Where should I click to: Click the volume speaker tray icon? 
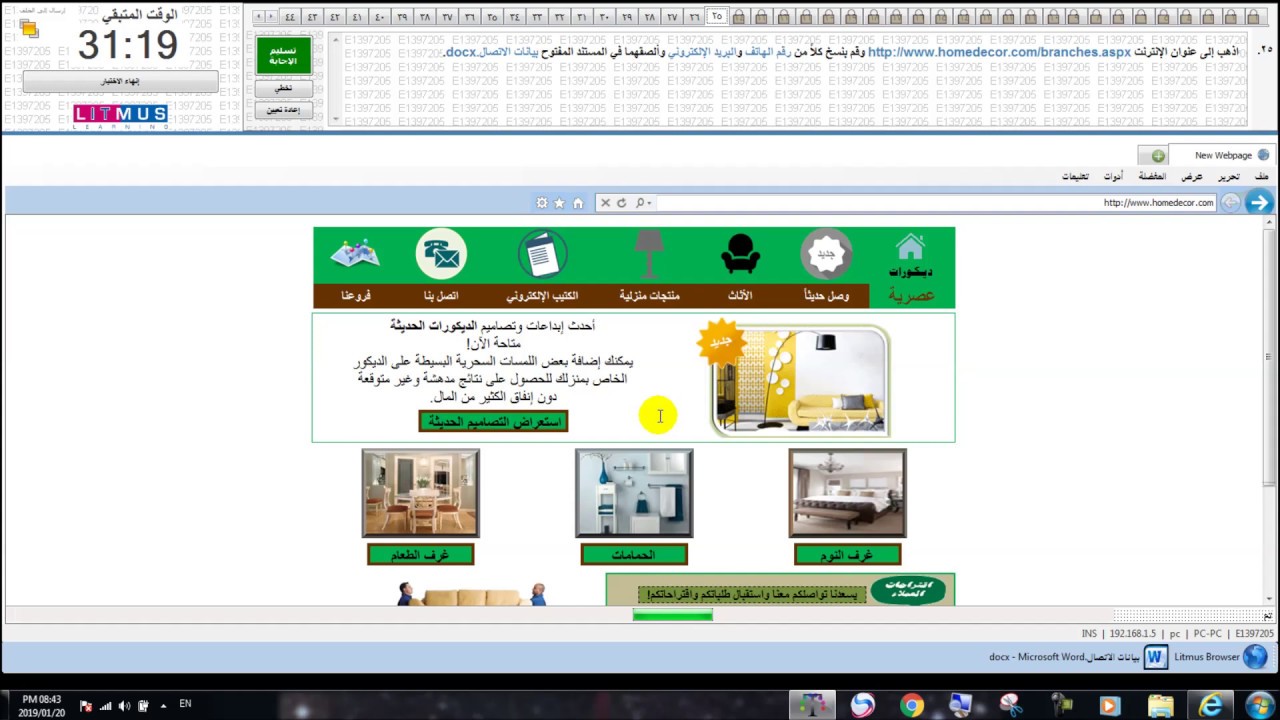[124, 706]
